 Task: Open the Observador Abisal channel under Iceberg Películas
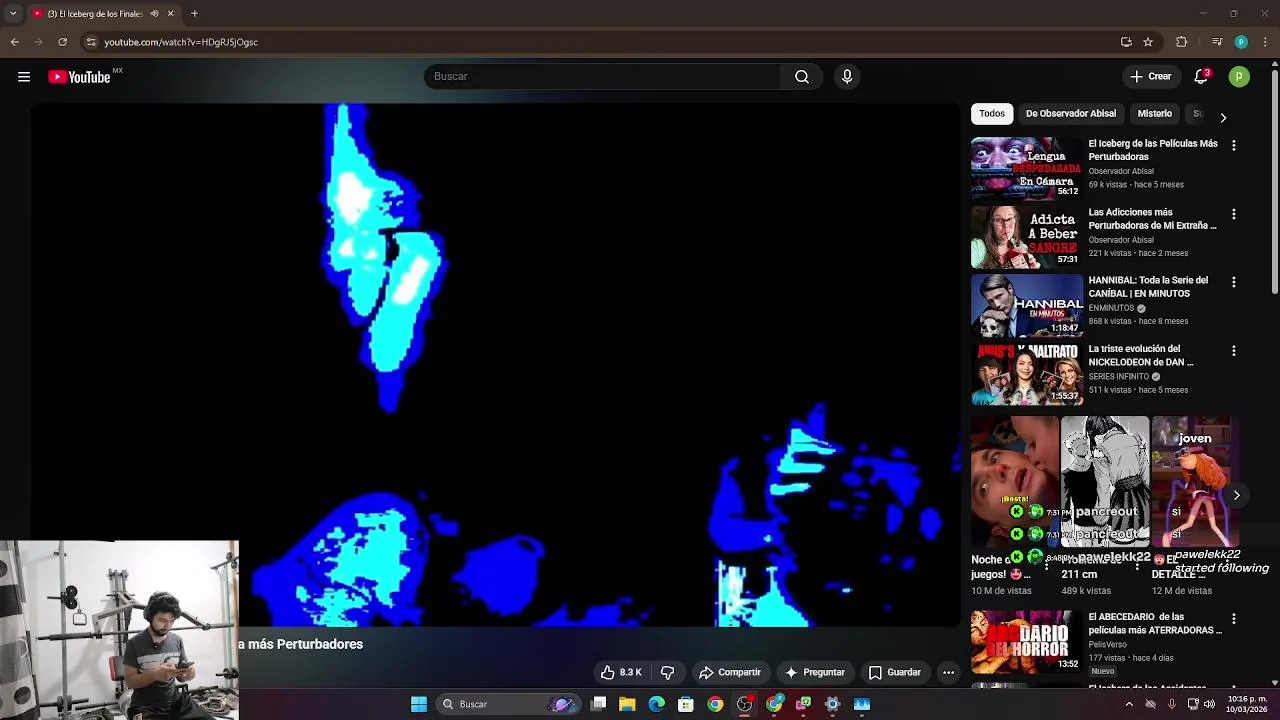point(1121,171)
